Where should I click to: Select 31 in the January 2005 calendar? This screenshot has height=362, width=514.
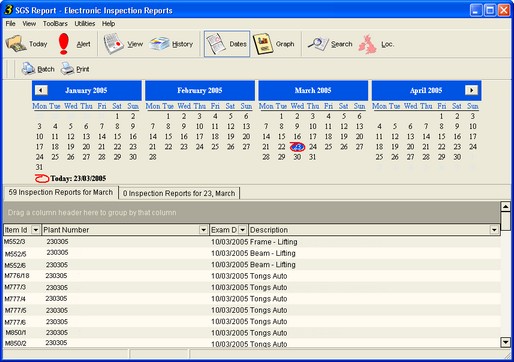(x=39, y=167)
